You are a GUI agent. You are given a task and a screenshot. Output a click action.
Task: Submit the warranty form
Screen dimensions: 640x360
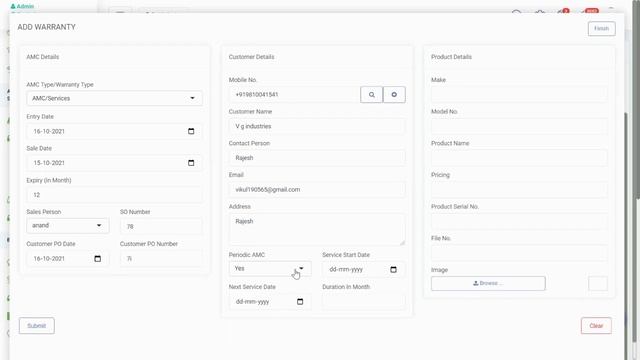point(37,326)
